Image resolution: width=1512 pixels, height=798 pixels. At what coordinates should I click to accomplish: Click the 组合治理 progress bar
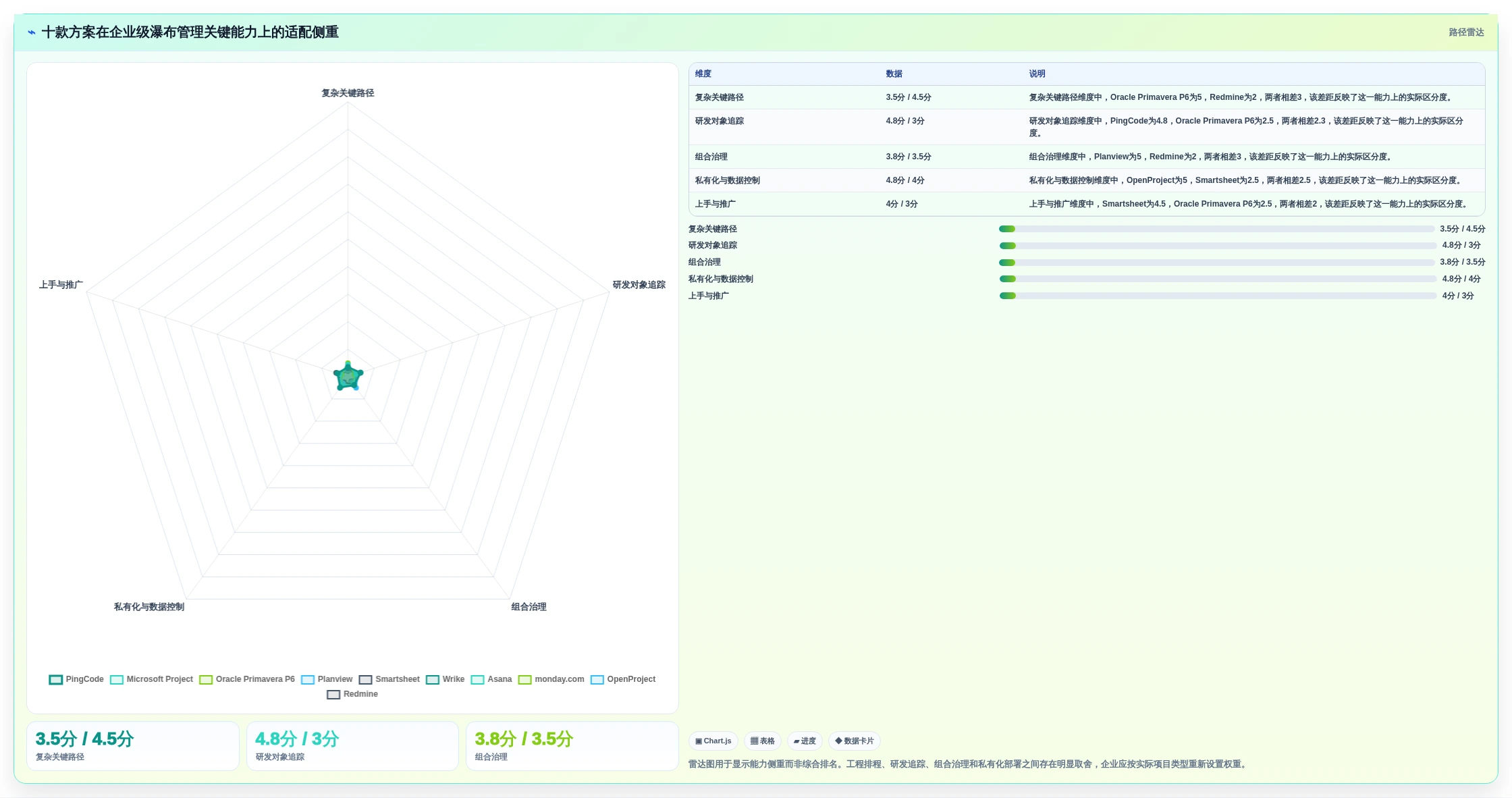coord(1216,262)
